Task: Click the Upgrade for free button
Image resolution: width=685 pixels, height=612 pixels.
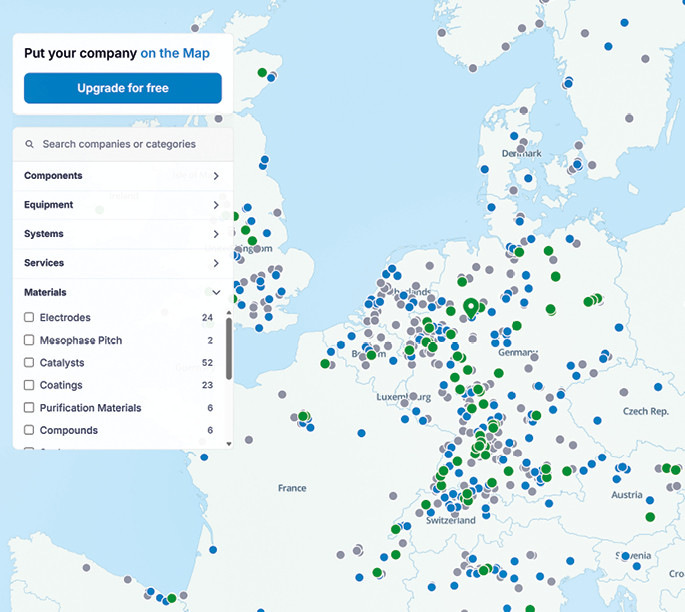Action: click(123, 88)
